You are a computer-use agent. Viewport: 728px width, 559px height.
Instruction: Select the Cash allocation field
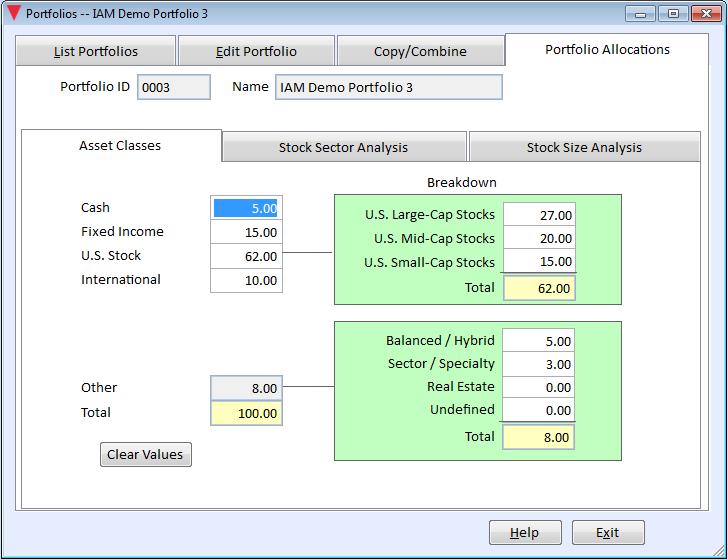click(x=246, y=208)
